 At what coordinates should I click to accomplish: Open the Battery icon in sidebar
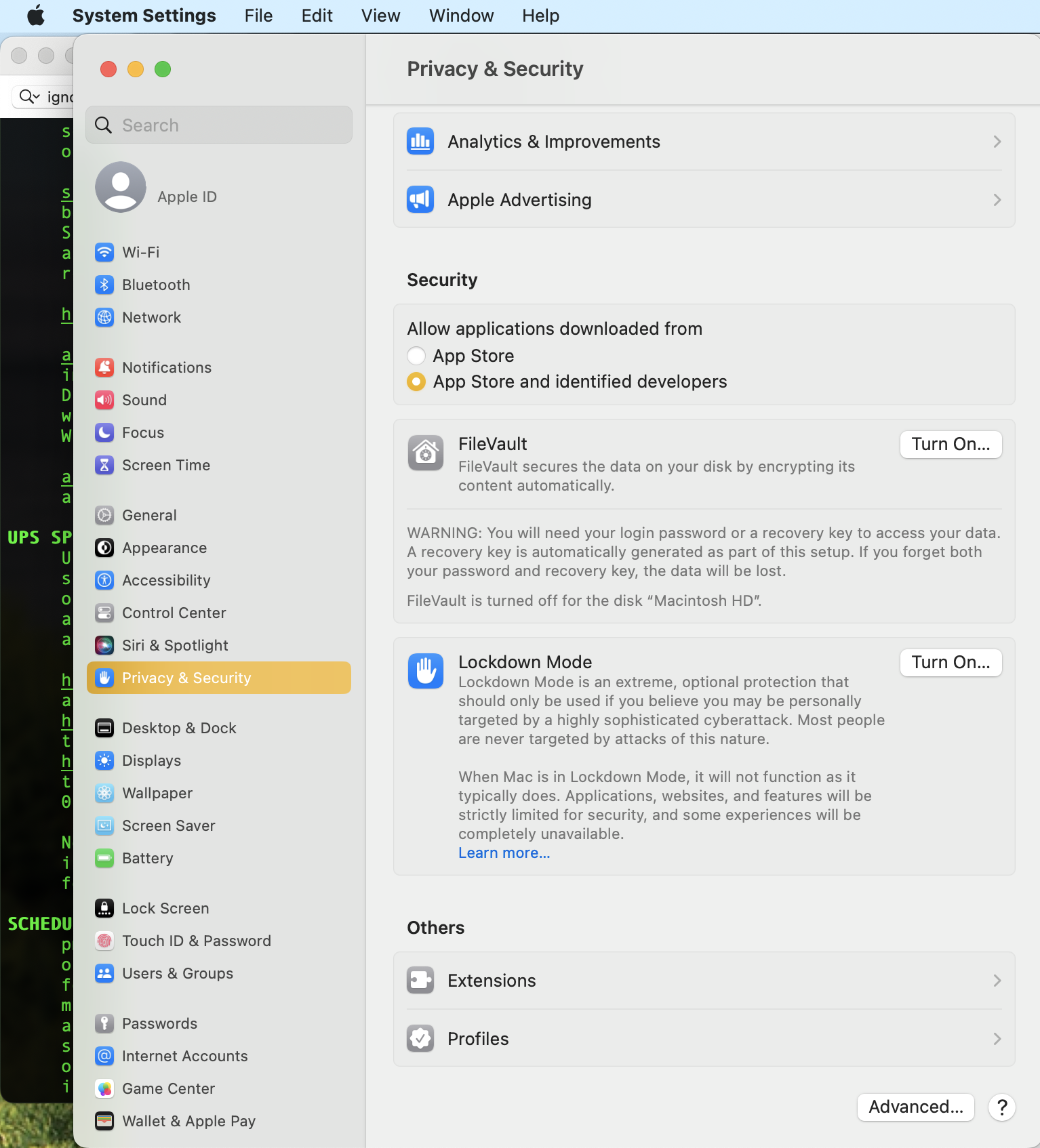tap(104, 858)
